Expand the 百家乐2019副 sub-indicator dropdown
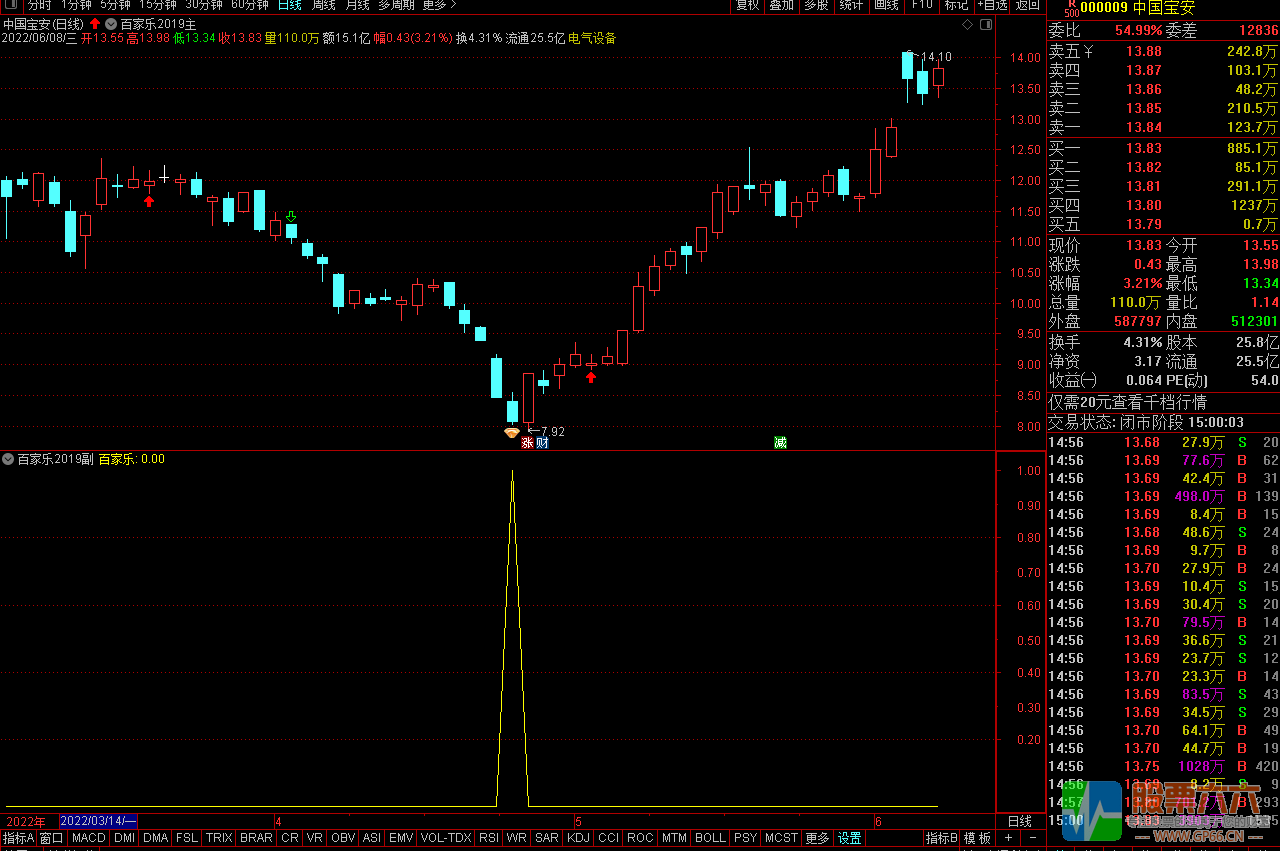The image size is (1280, 851). pos(8,459)
